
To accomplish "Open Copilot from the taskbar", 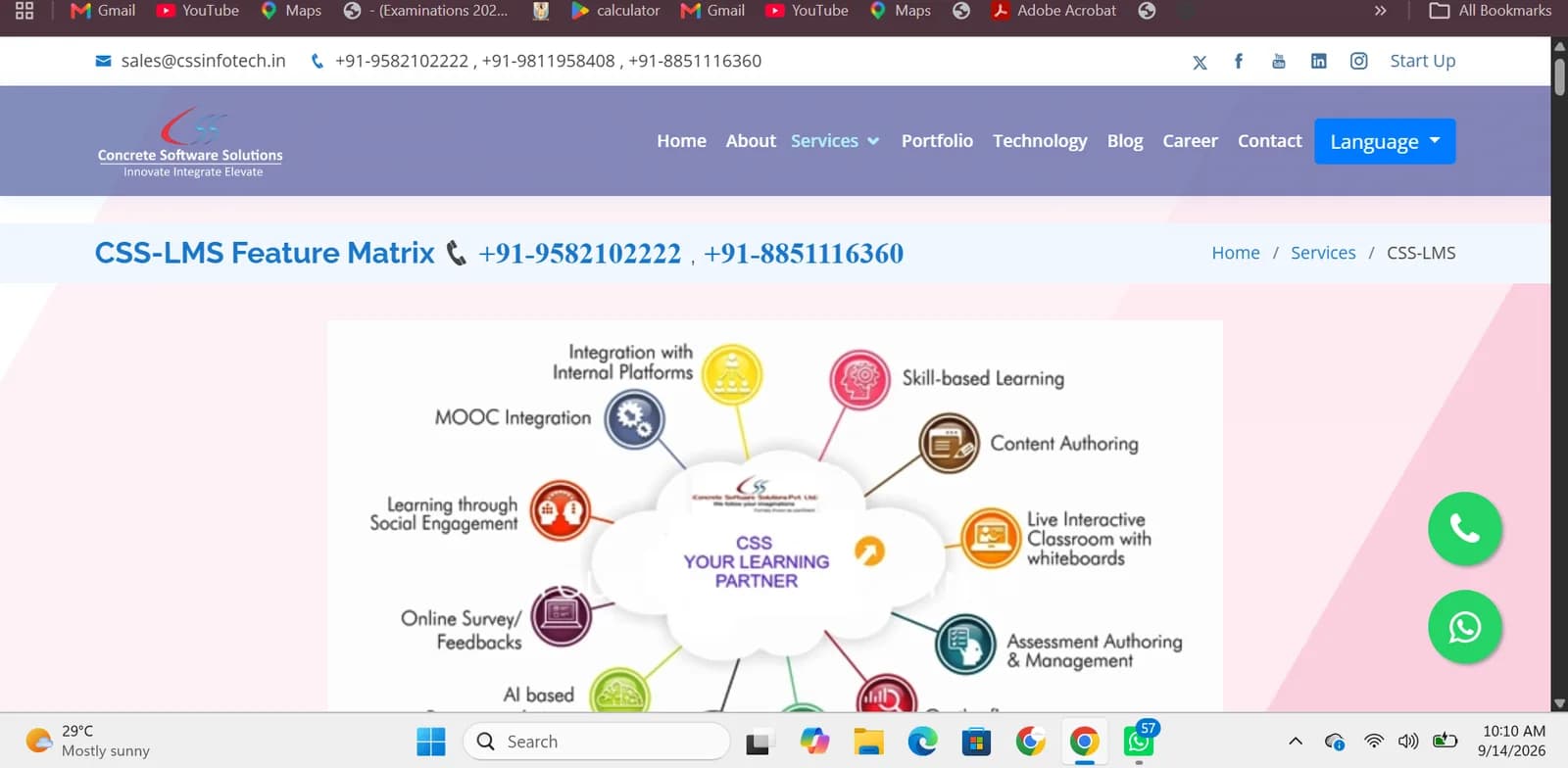I will (x=814, y=742).
